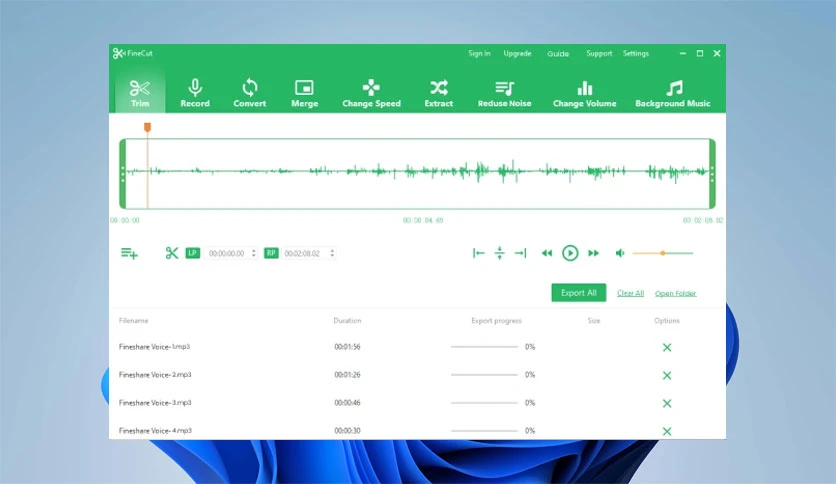The height and width of the screenshot is (484, 836).
Task: Click Sign In in title bar
Action: (x=479, y=53)
